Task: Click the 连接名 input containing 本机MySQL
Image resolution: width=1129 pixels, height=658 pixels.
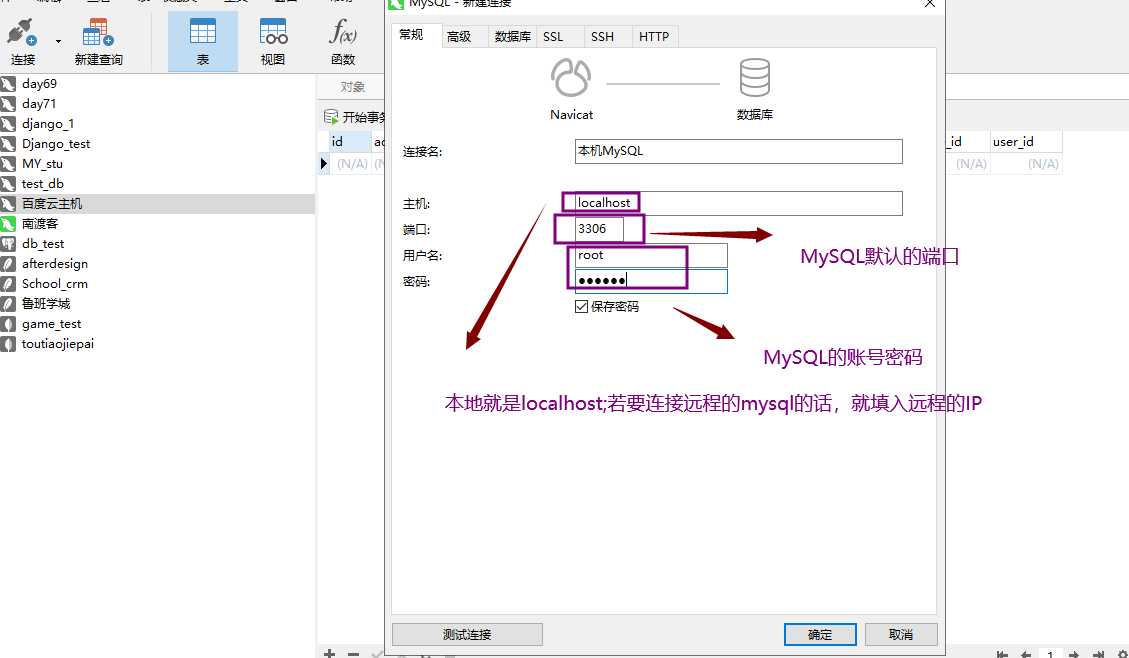Action: (x=738, y=151)
